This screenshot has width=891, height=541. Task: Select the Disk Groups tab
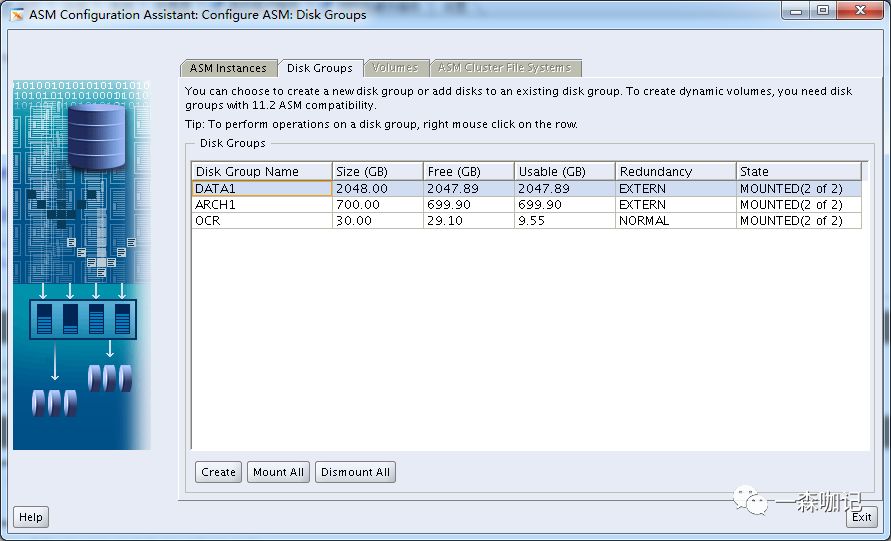pyautogui.click(x=319, y=68)
